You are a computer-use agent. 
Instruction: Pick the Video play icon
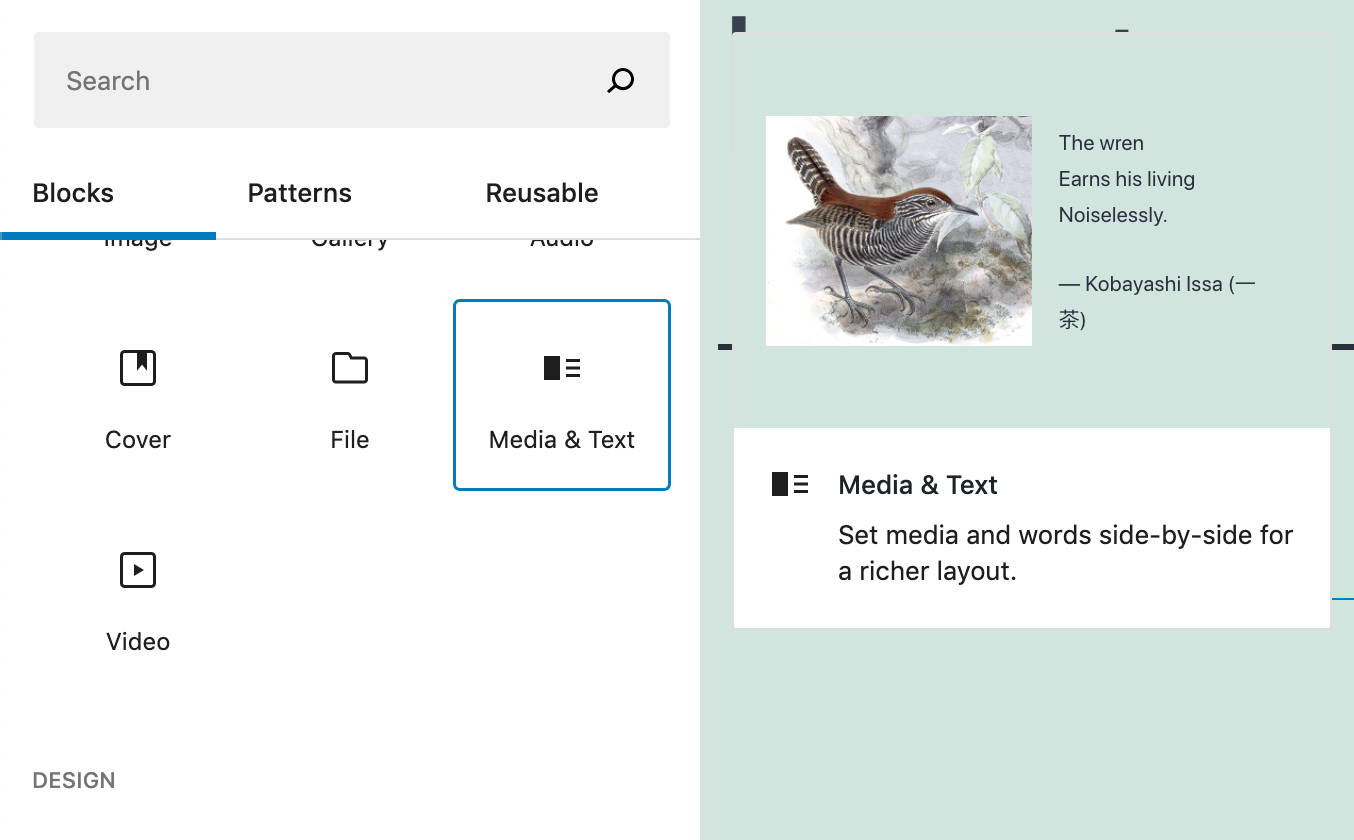[x=138, y=570]
